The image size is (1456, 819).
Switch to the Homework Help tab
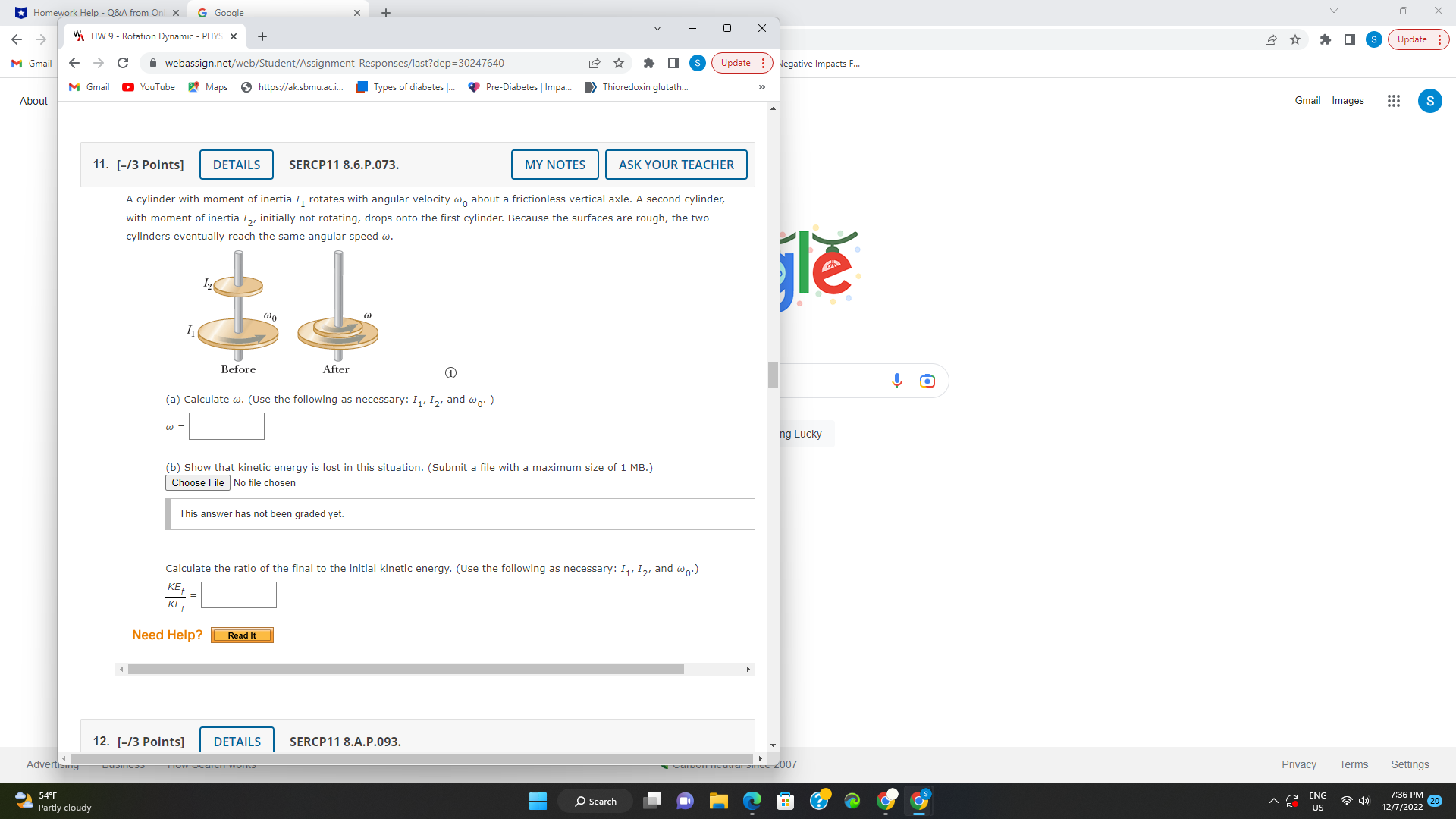coord(97,12)
